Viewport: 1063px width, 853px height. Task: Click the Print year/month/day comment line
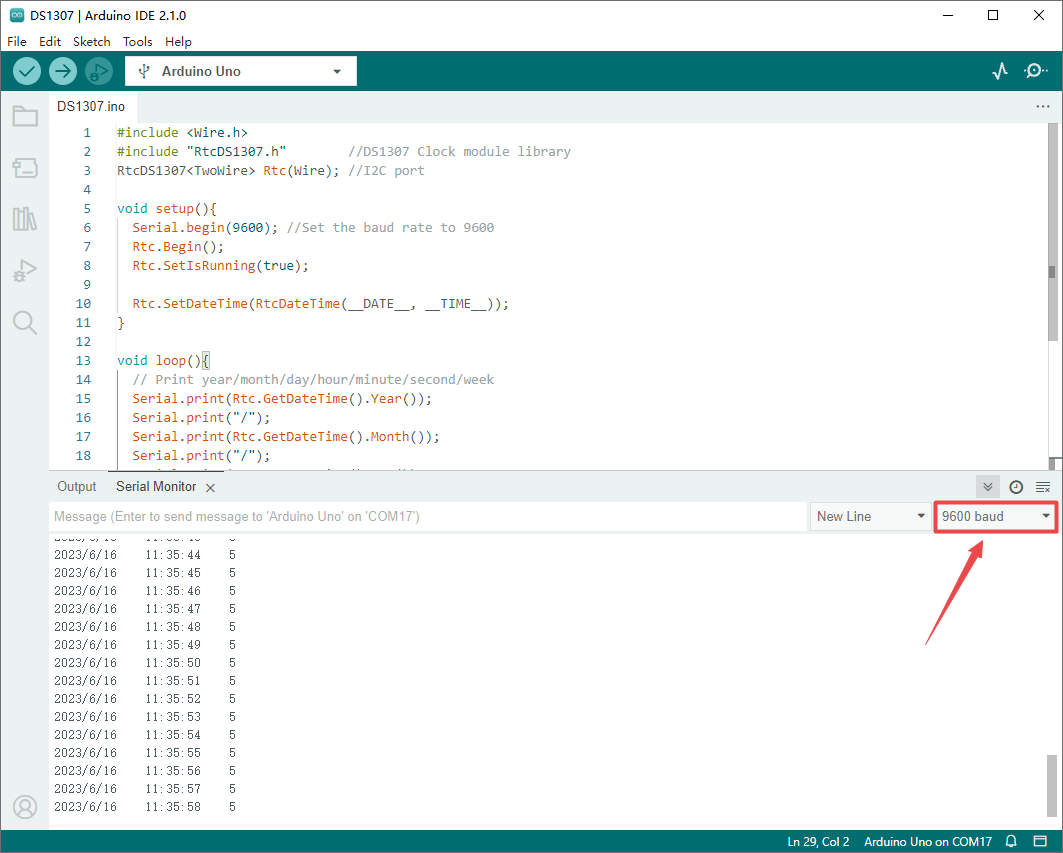click(x=313, y=380)
